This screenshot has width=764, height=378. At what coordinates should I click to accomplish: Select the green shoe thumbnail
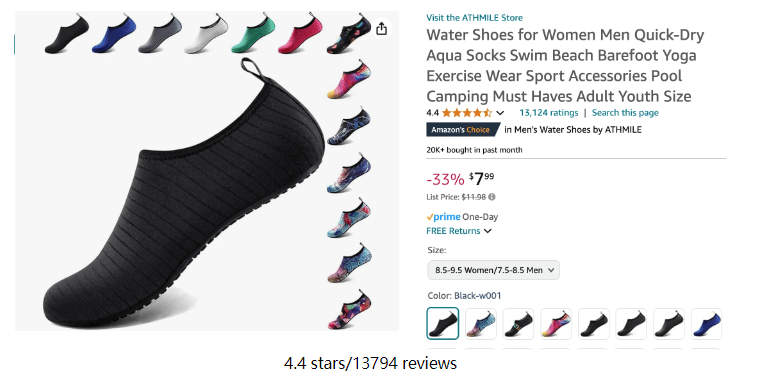[253, 35]
